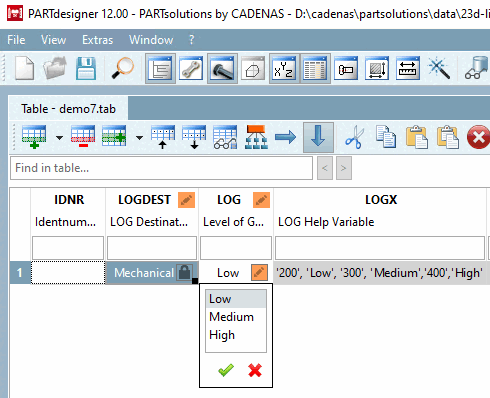
Task: Create a new document with the blank page icon
Action: (25, 68)
